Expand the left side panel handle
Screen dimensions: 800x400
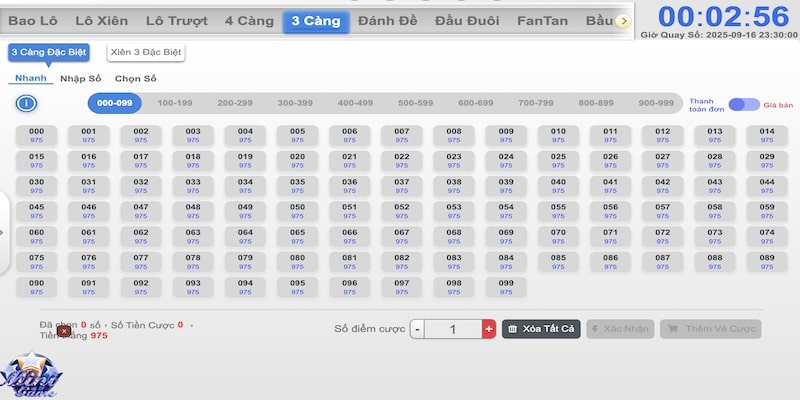(x=4, y=232)
